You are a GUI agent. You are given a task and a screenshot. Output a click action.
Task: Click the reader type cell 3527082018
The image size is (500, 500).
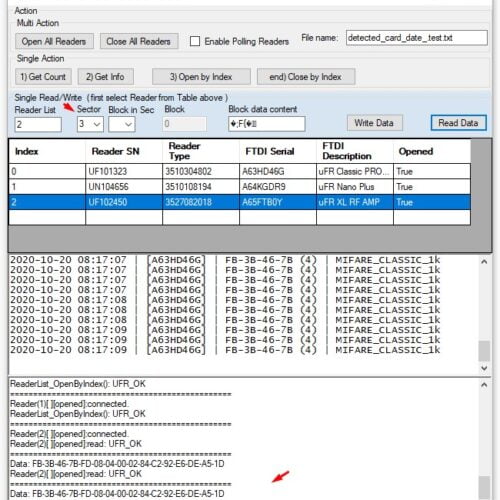pos(201,202)
